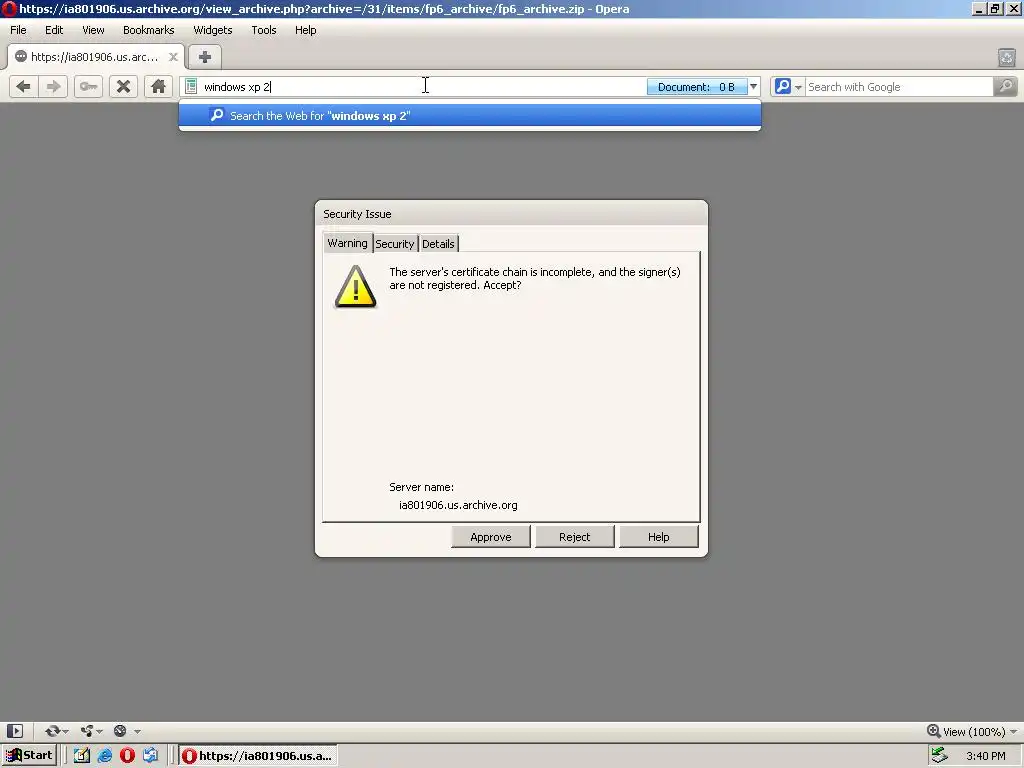Reject the certificate
1024x768 pixels.
tap(575, 537)
